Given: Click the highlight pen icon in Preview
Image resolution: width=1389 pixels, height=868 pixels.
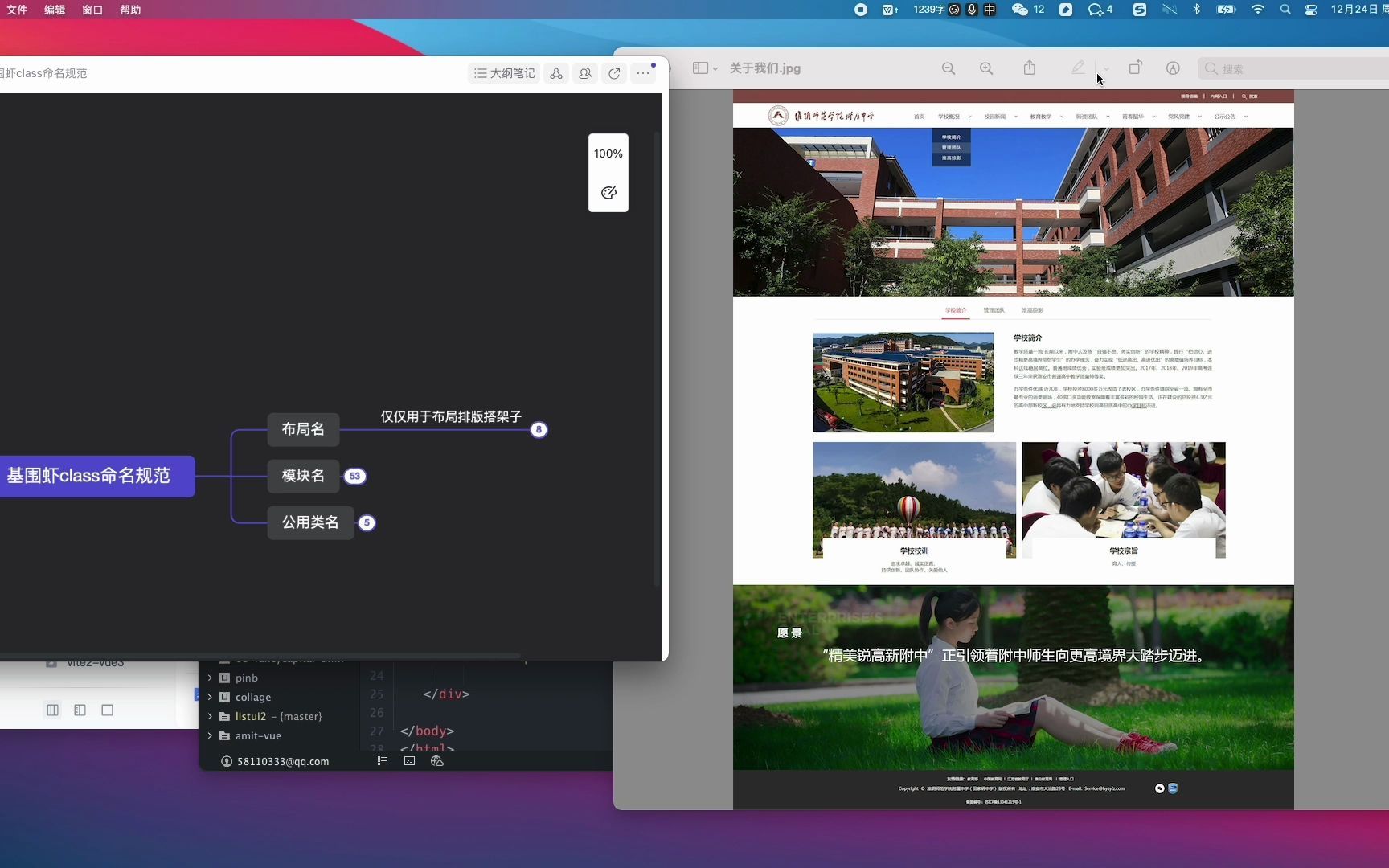Looking at the screenshot, I should click(x=1078, y=68).
